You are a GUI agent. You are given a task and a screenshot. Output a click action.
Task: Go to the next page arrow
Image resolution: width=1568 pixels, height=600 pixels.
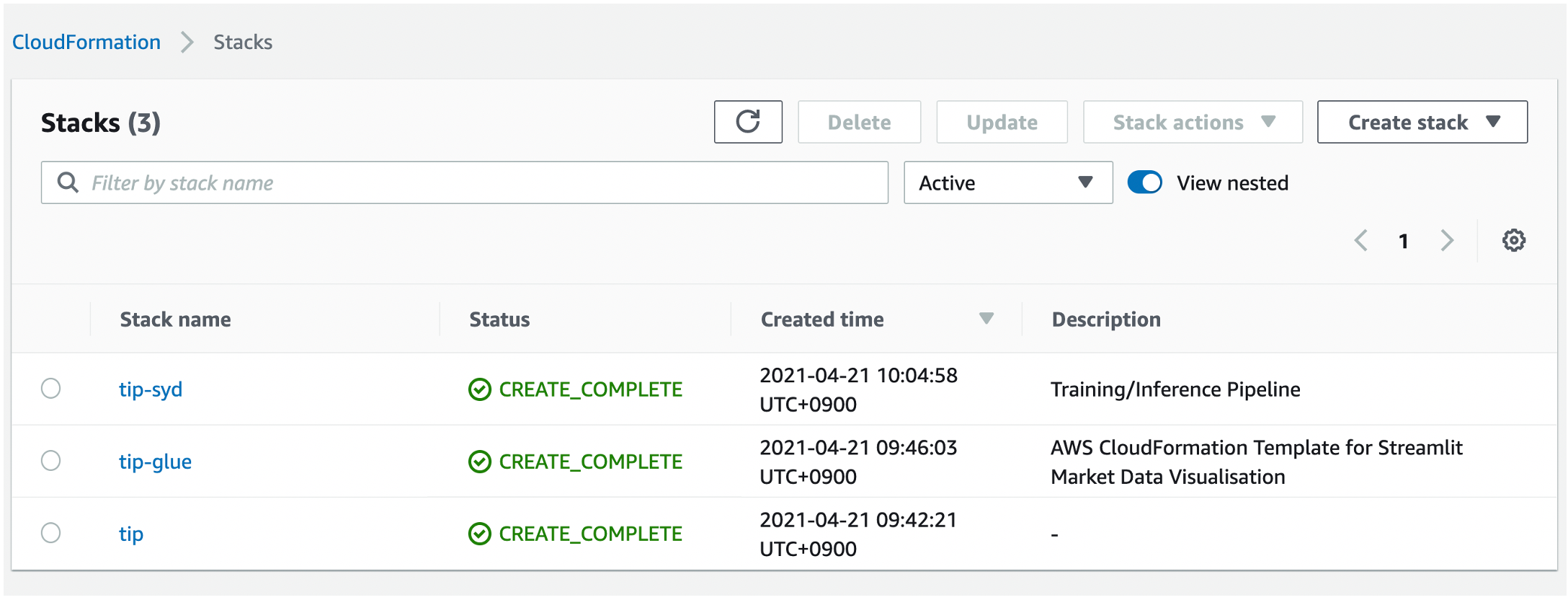pos(1447,240)
